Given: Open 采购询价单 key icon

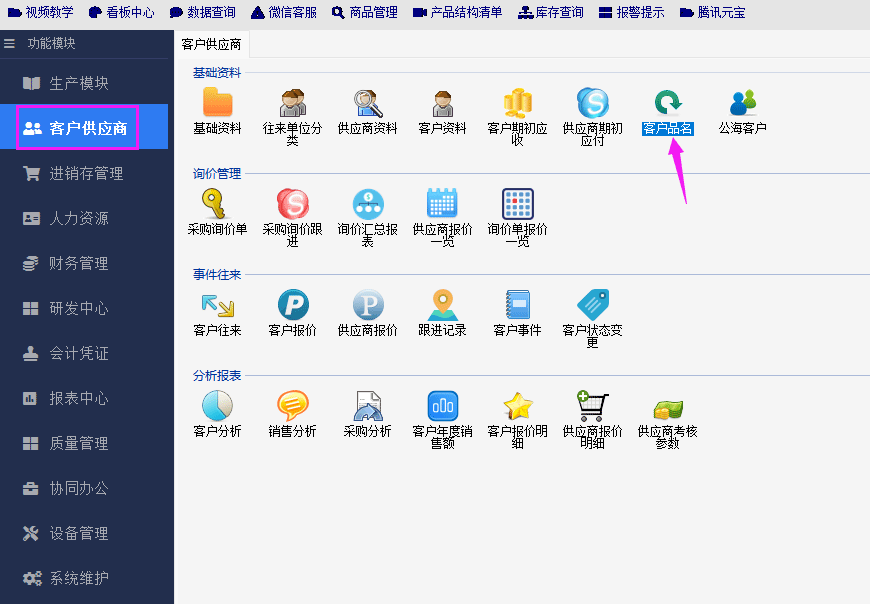Looking at the screenshot, I should [217, 204].
